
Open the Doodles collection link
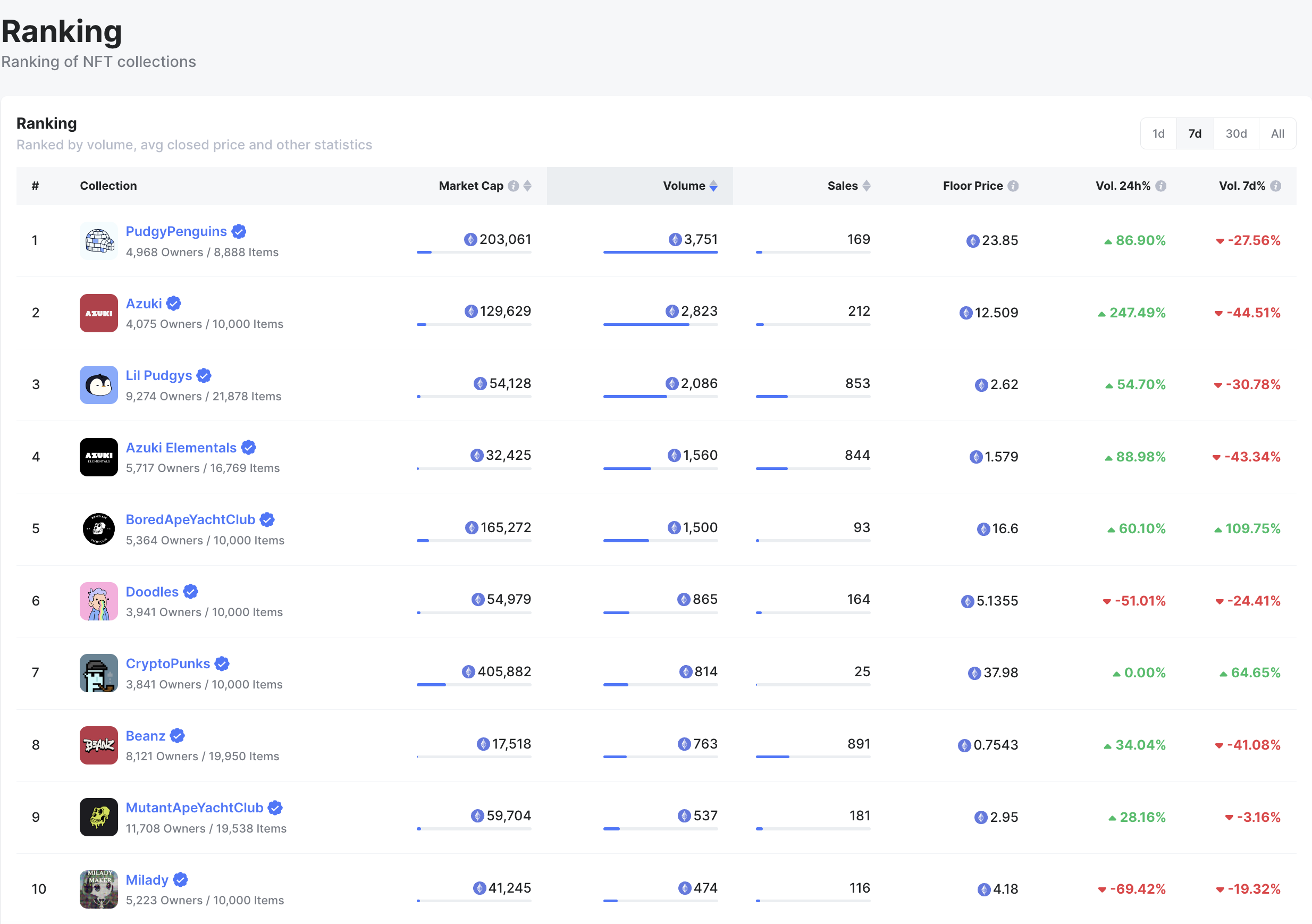[x=152, y=591]
